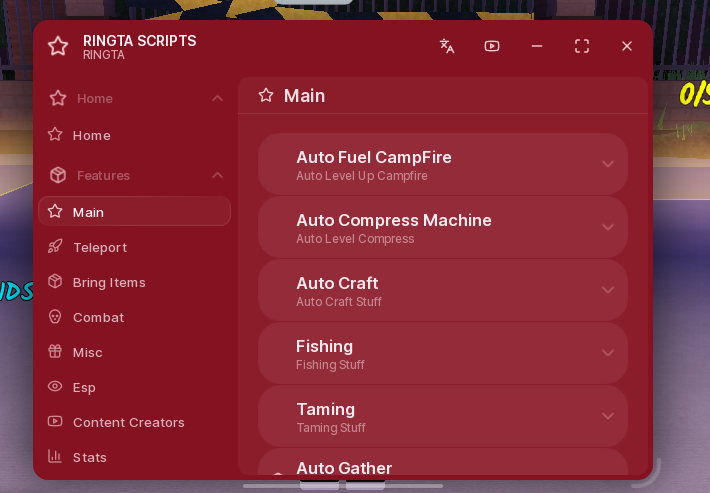Open the language translate icon

point(447,46)
